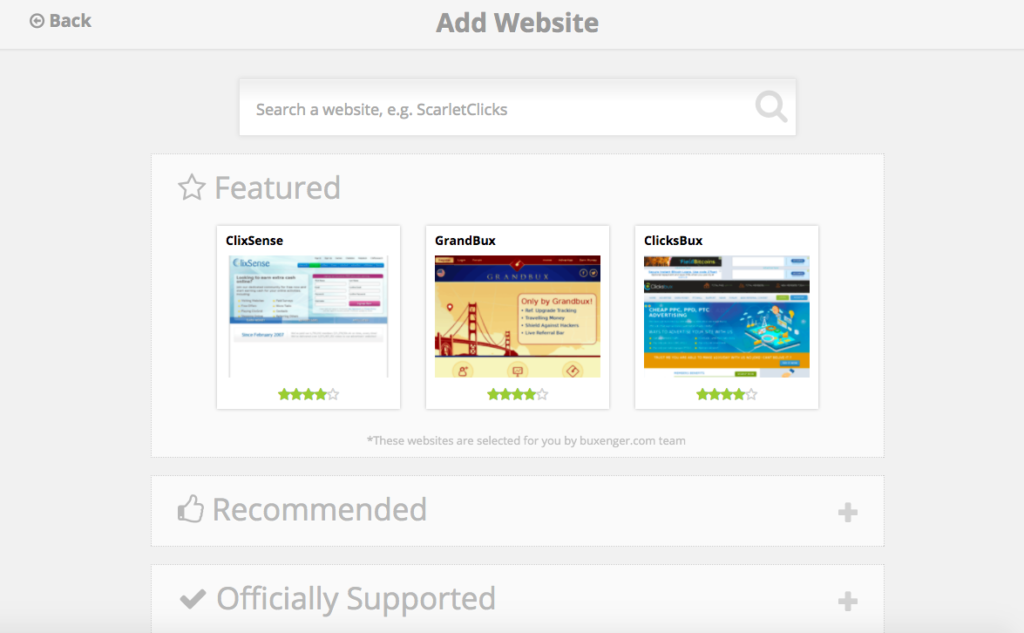Click the ClixSense title
Image resolution: width=1024 pixels, height=633 pixels.
coord(255,240)
